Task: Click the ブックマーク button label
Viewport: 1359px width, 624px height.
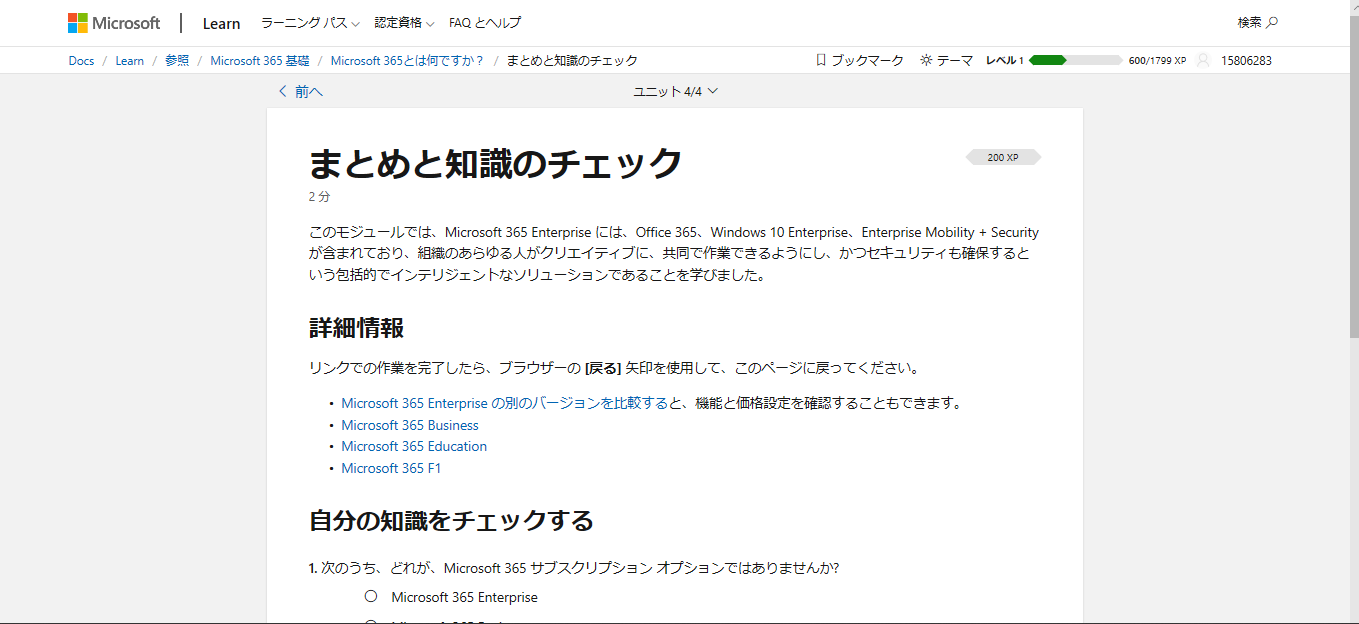Action: [x=867, y=61]
